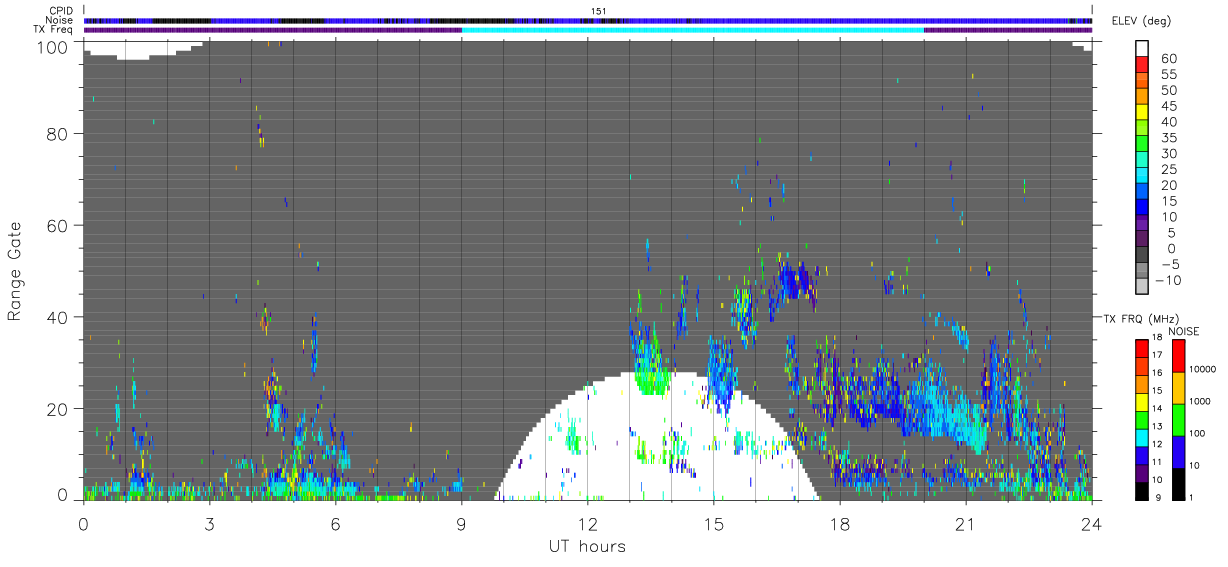
Task: Click NOISE legend value '10000'
Action: click(1201, 369)
